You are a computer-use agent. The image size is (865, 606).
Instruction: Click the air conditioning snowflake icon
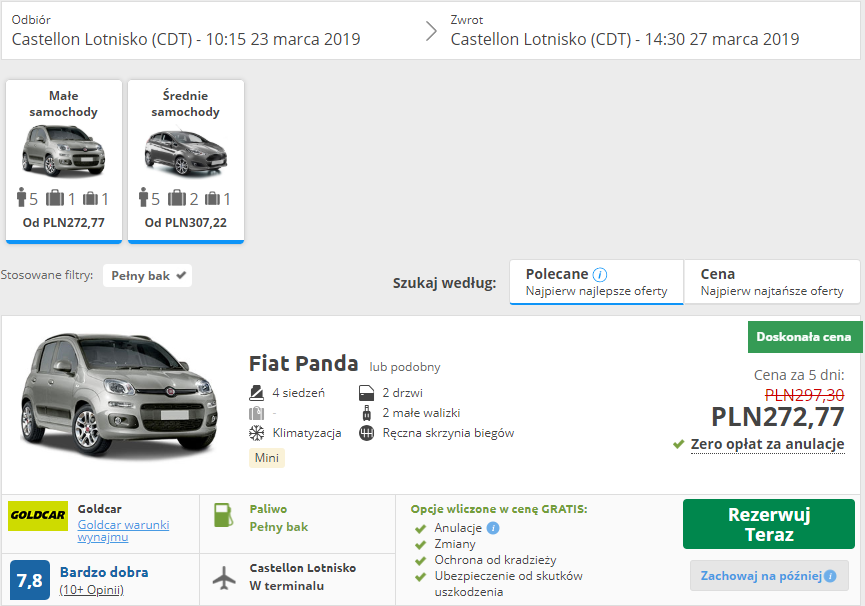point(255,433)
